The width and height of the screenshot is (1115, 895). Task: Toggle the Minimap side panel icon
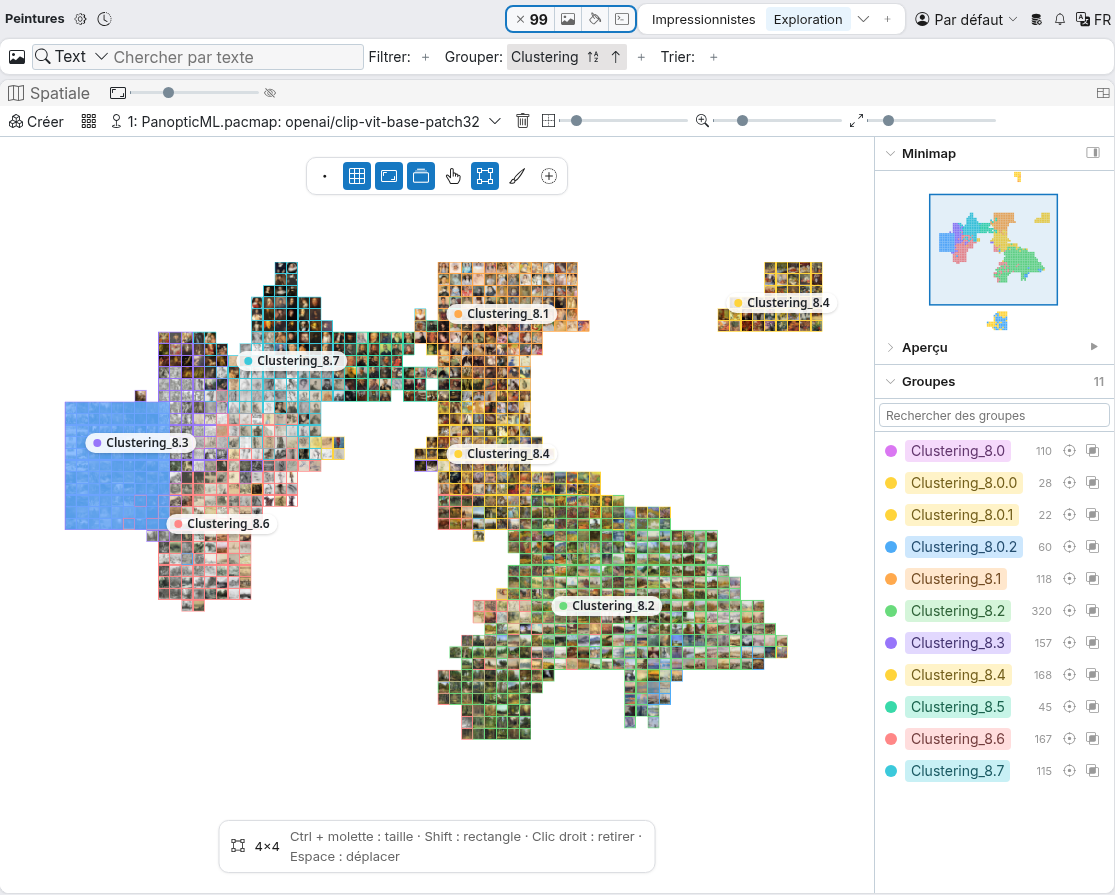[x=1093, y=153]
